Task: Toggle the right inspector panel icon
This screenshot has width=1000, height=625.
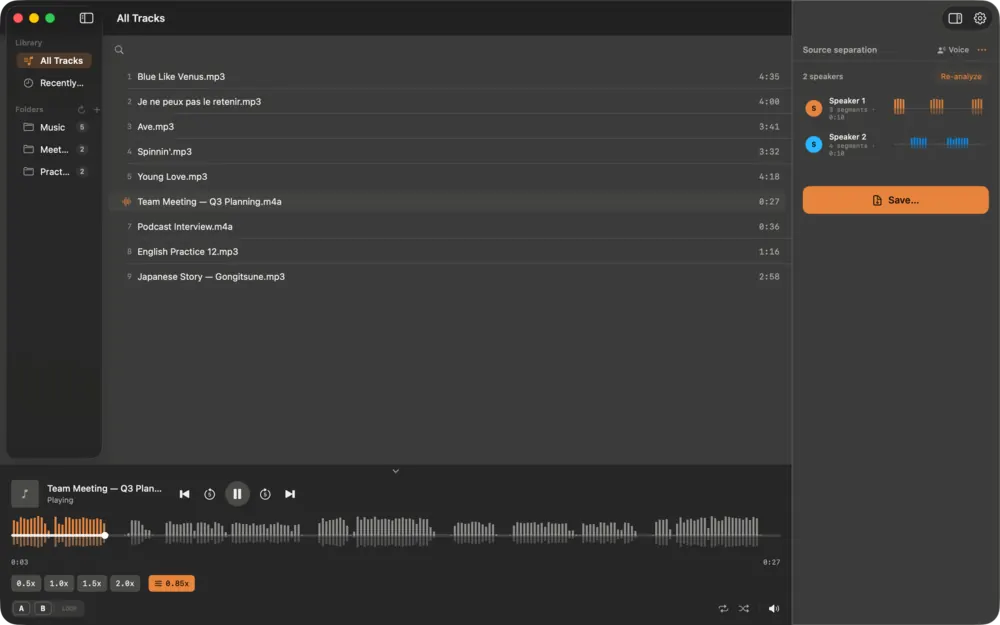Action: (955, 18)
